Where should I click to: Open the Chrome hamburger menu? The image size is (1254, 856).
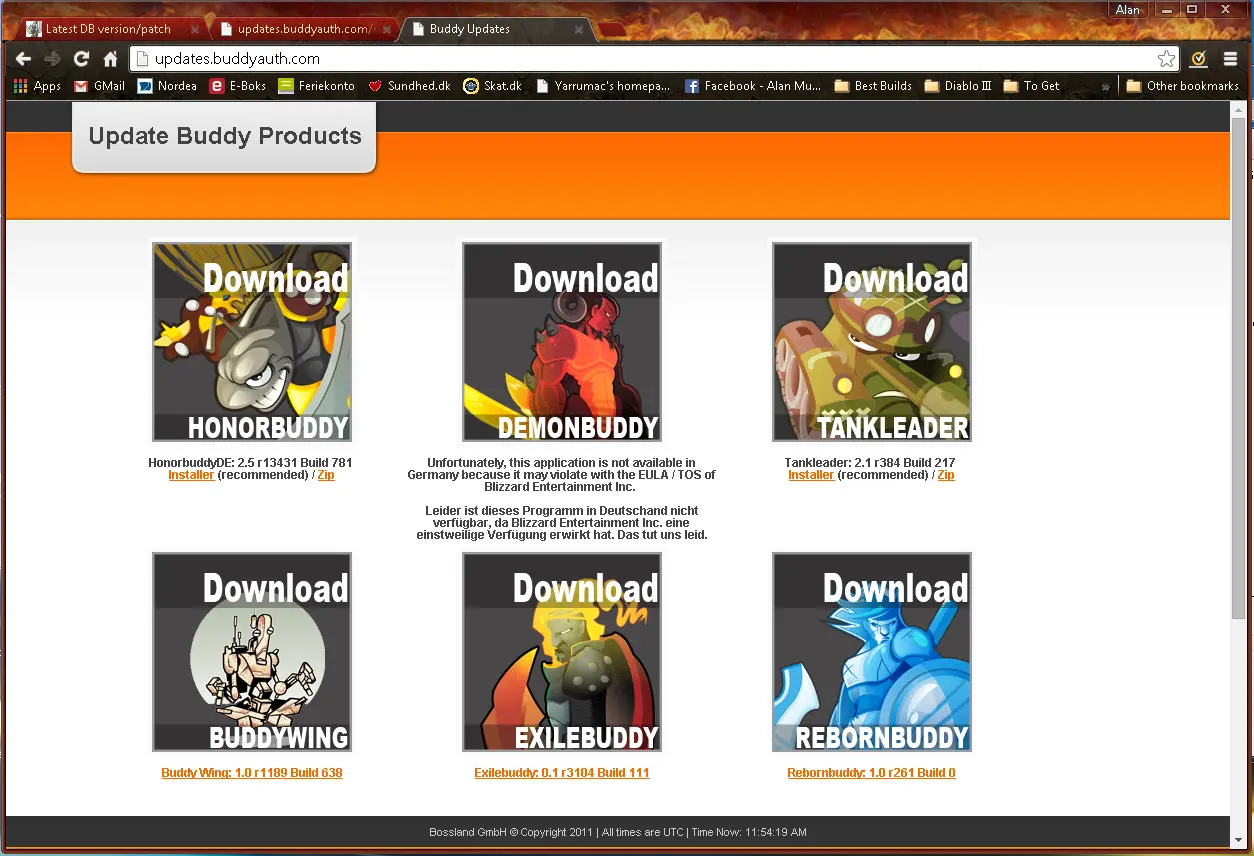pyautogui.click(x=1231, y=59)
